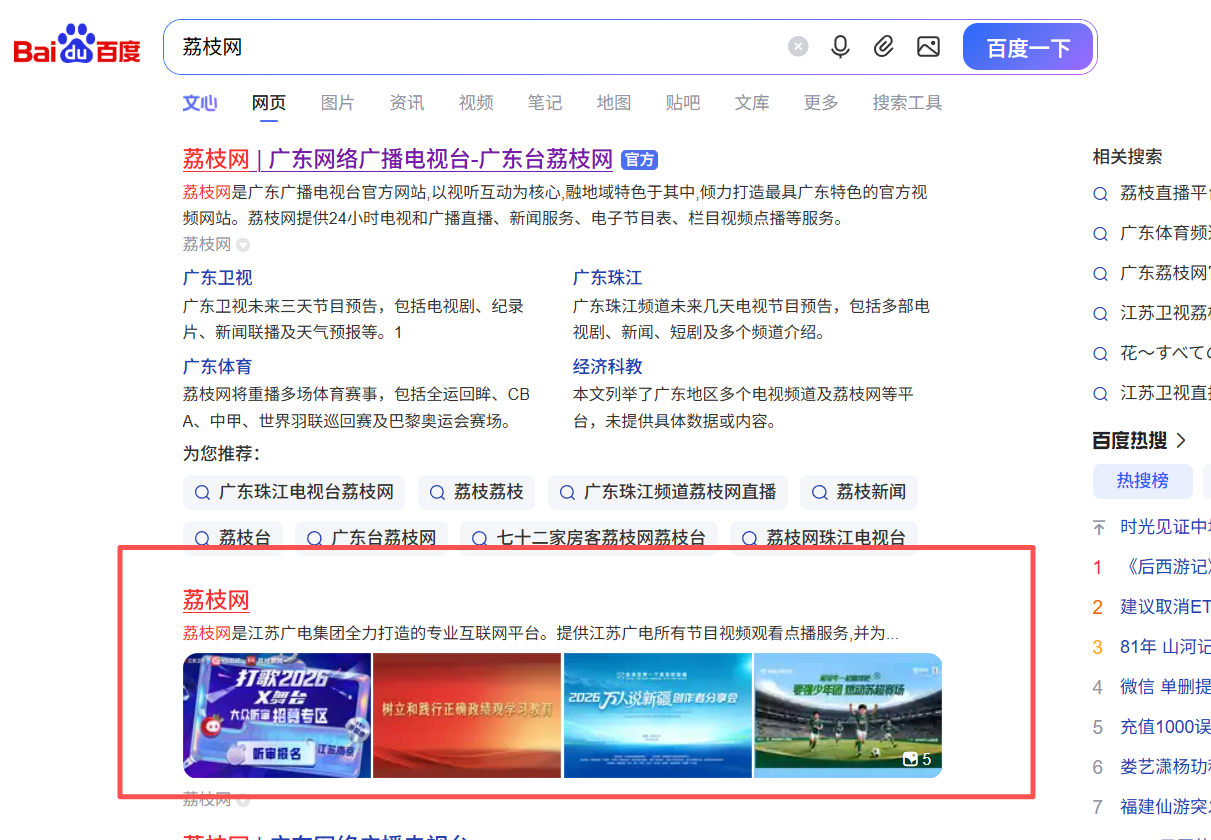This screenshot has height=840, width=1211.
Task: Select the 热搜榜 tab
Action: pos(1142,481)
